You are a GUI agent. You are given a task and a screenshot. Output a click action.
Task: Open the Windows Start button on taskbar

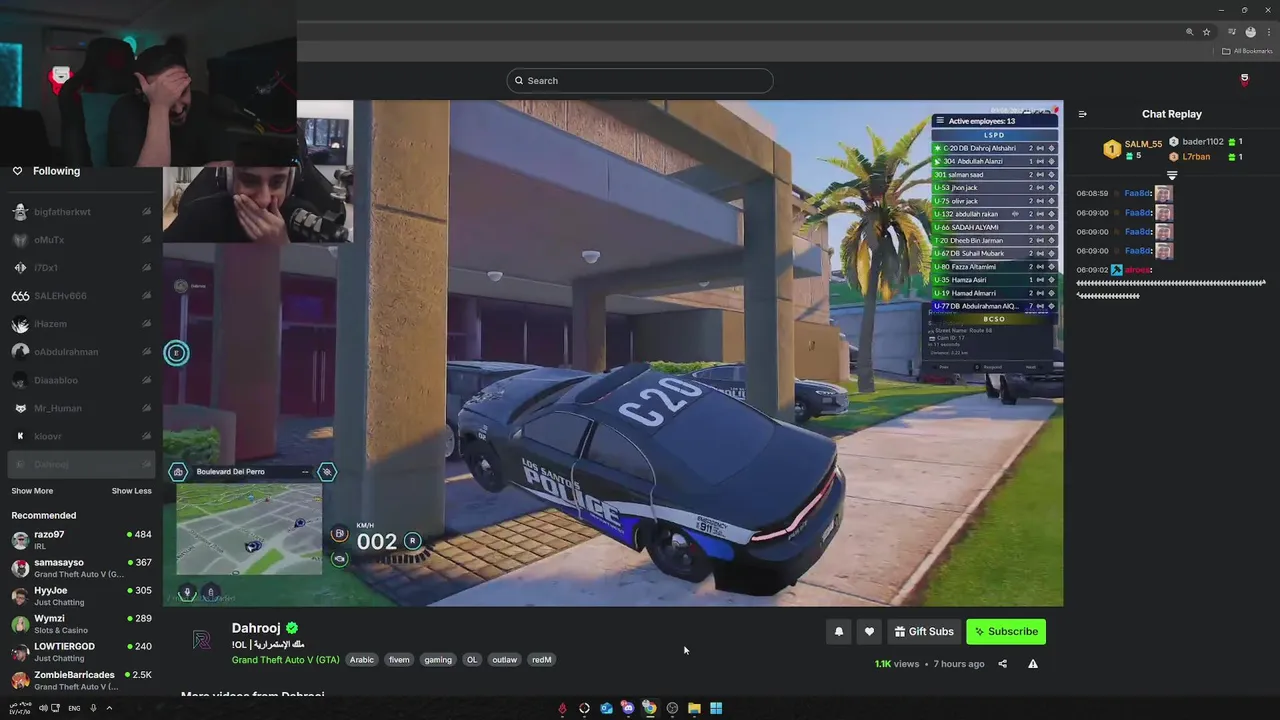(716, 708)
